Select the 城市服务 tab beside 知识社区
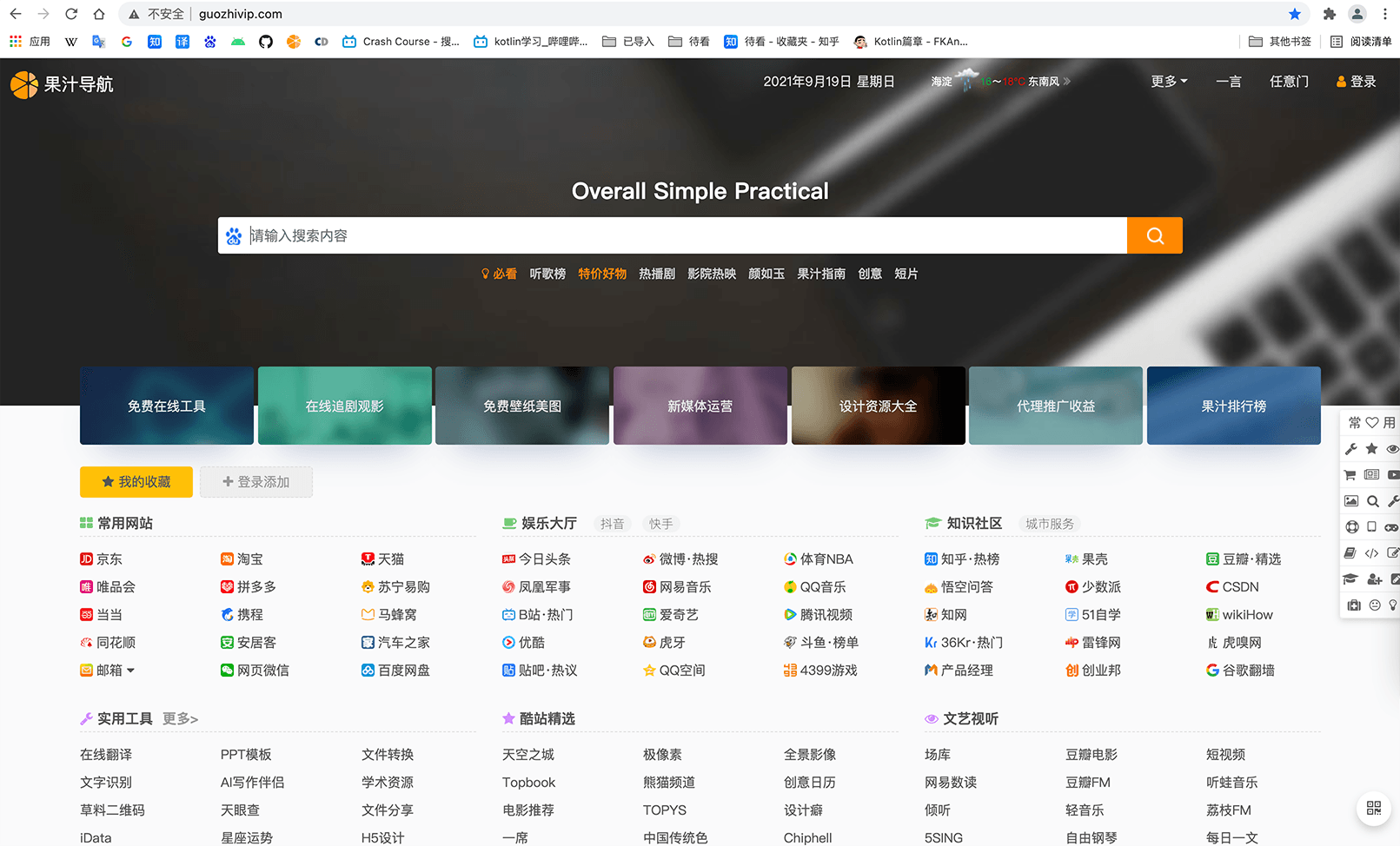1400x846 pixels. click(x=1050, y=524)
